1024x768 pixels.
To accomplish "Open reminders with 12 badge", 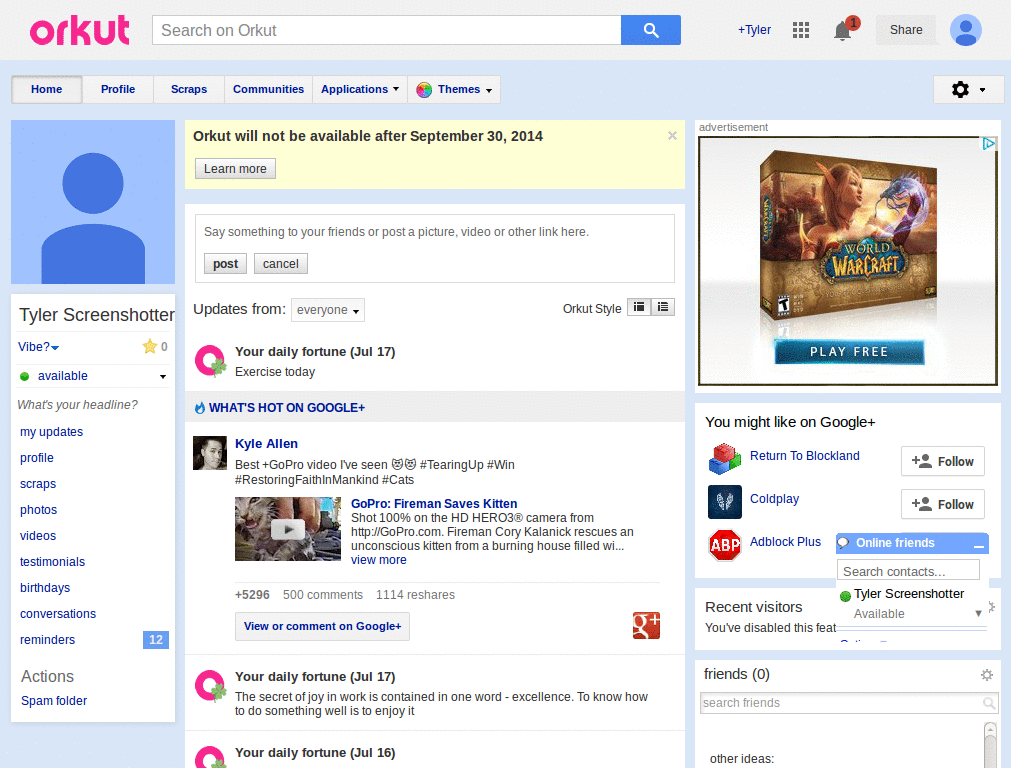I will (x=93, y=640).
